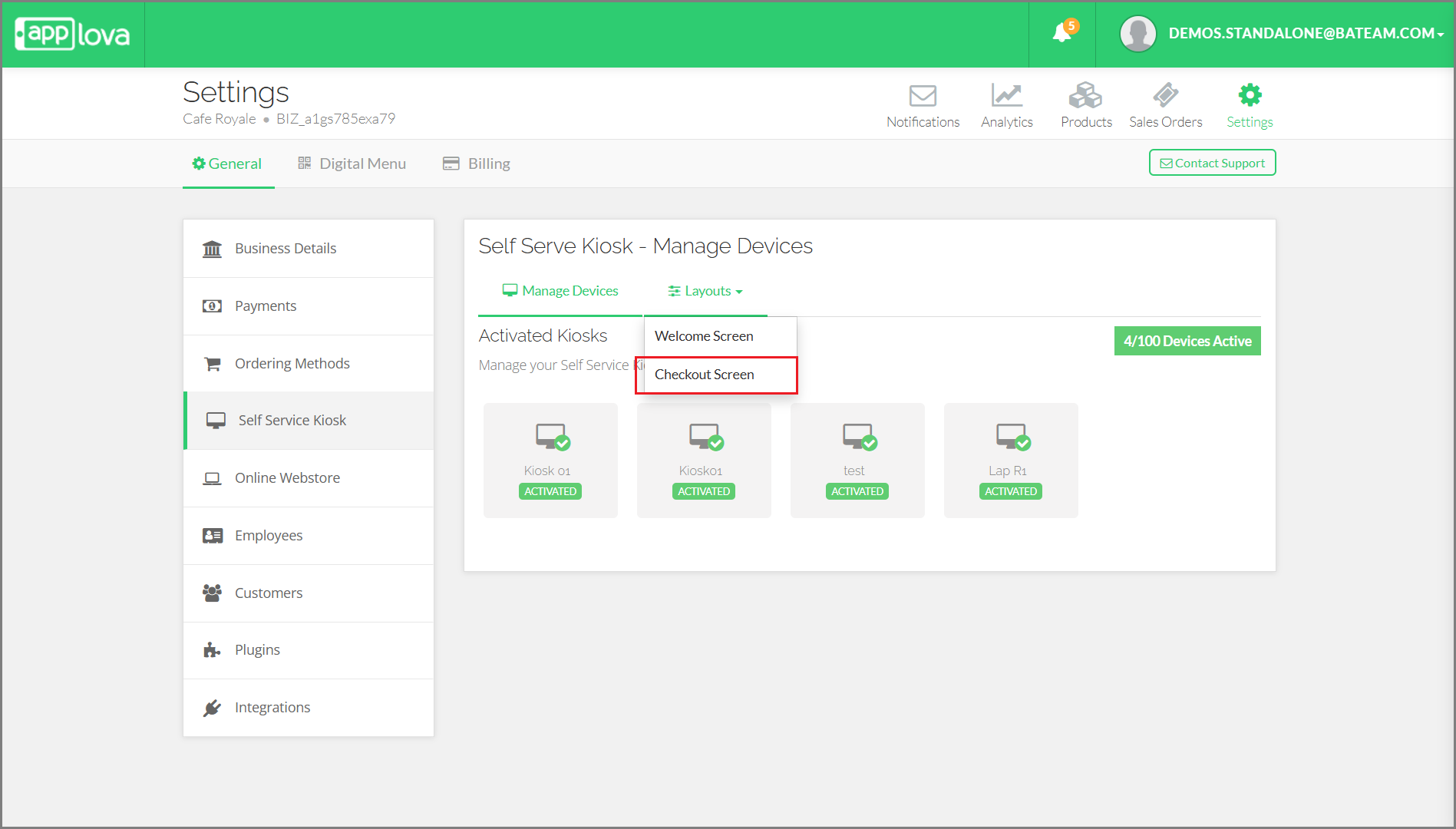Click the user avatar picture
Screen dimensions: 1456x829
1137,34
